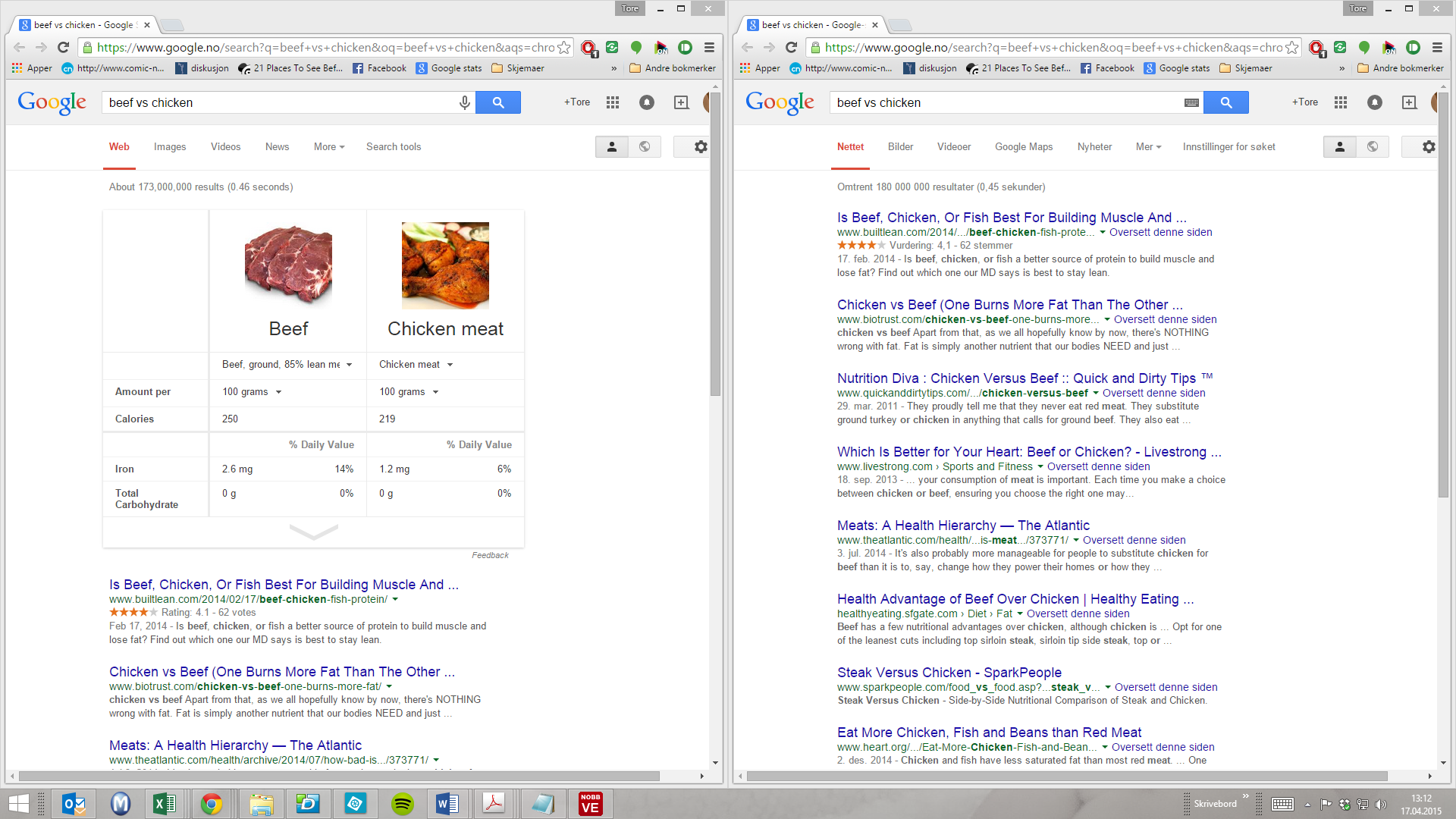This screenshot has height=819, width=1456.
Task: Click the on-screen keyboard icon in right search box
Action: coord(1191,102)
